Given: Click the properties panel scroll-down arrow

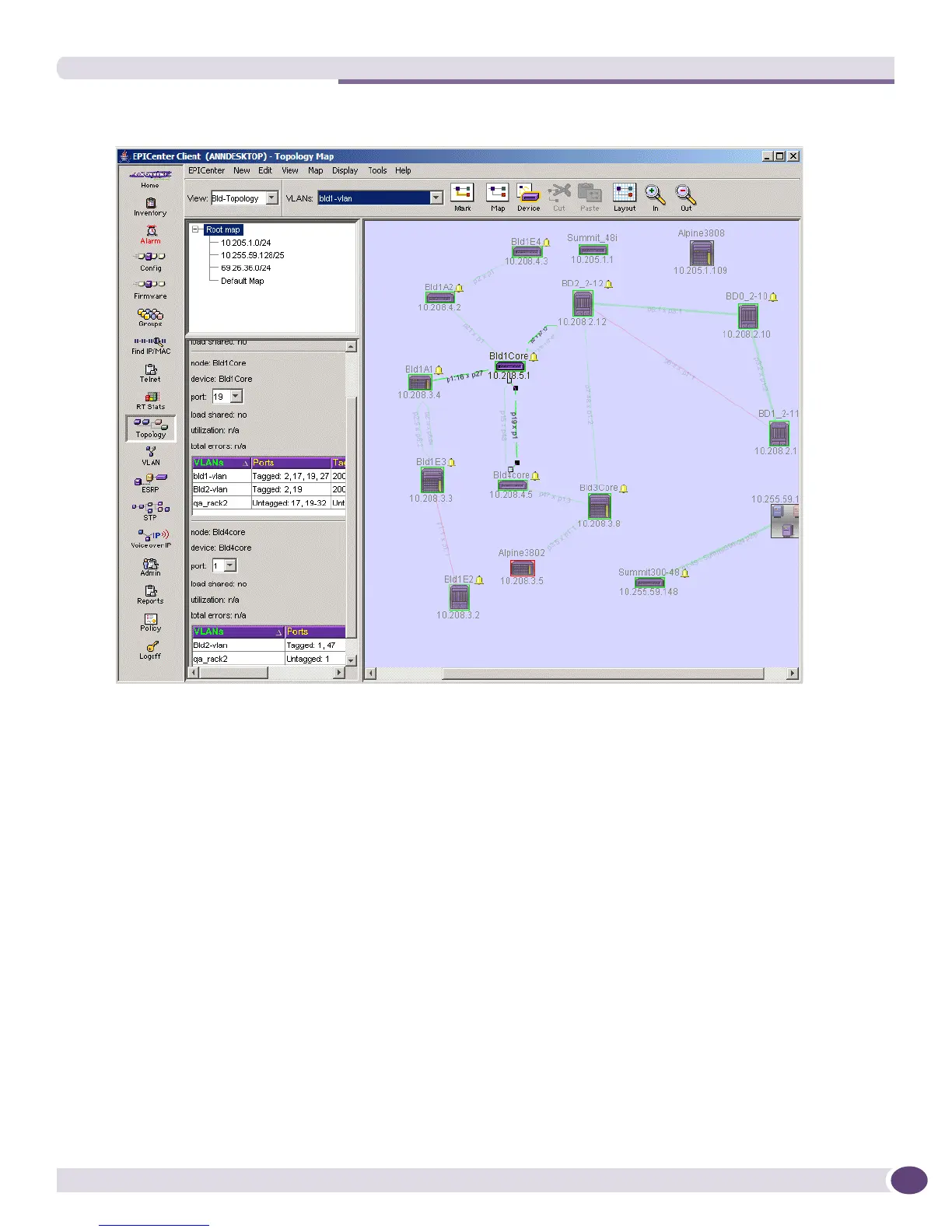Looking at the screenshot, I should tap(351, 660).
